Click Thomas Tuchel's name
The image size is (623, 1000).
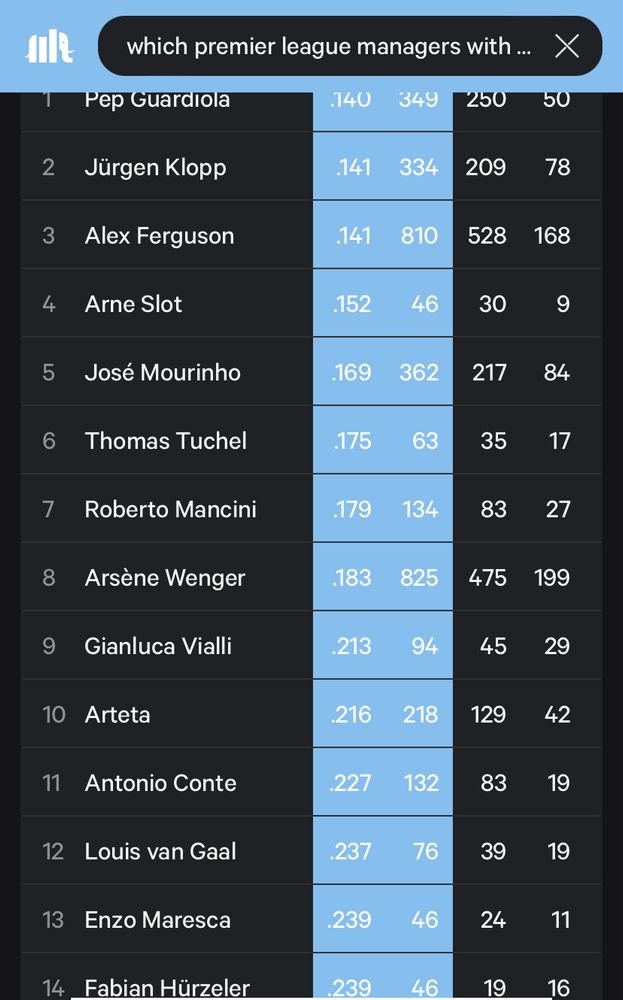(x=166, y=441)
